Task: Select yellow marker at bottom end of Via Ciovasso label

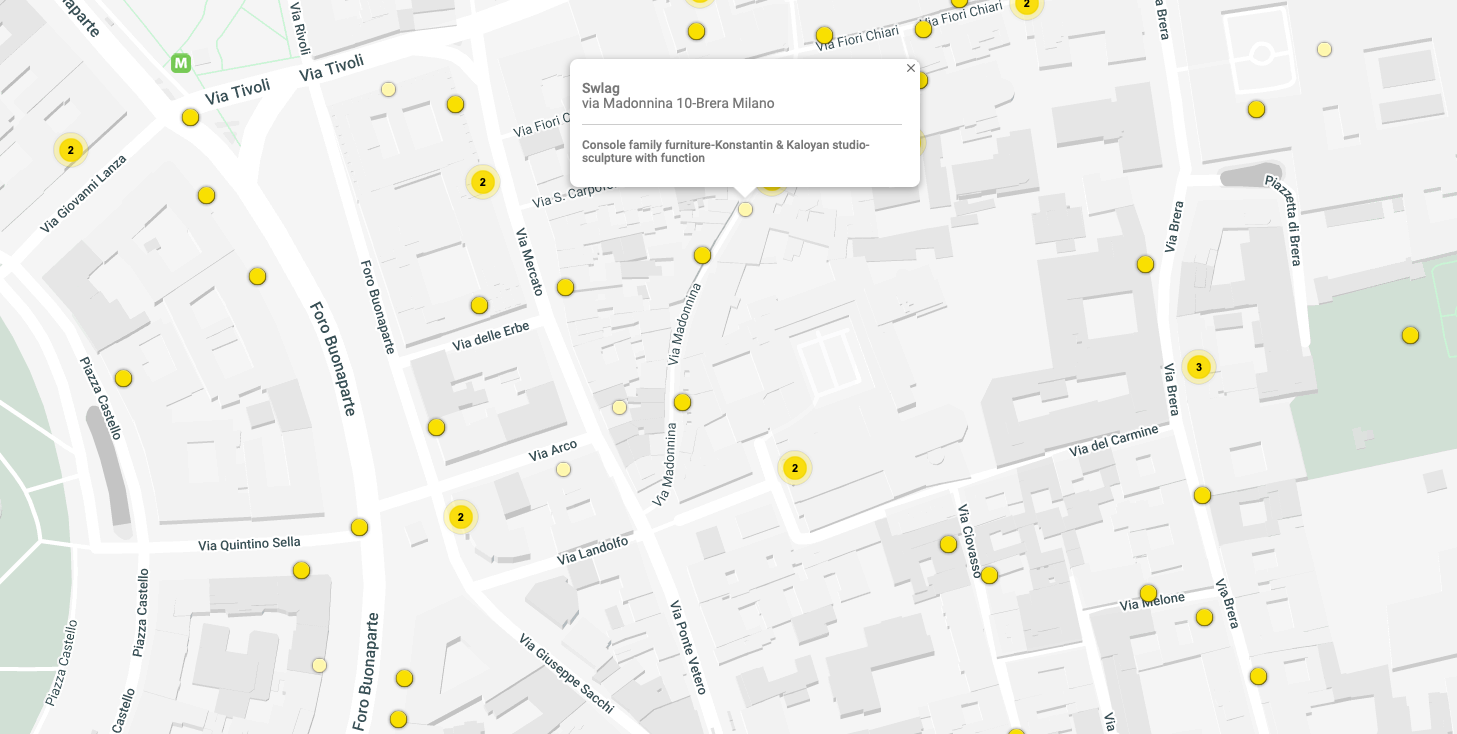Action: tap(989, 575)
